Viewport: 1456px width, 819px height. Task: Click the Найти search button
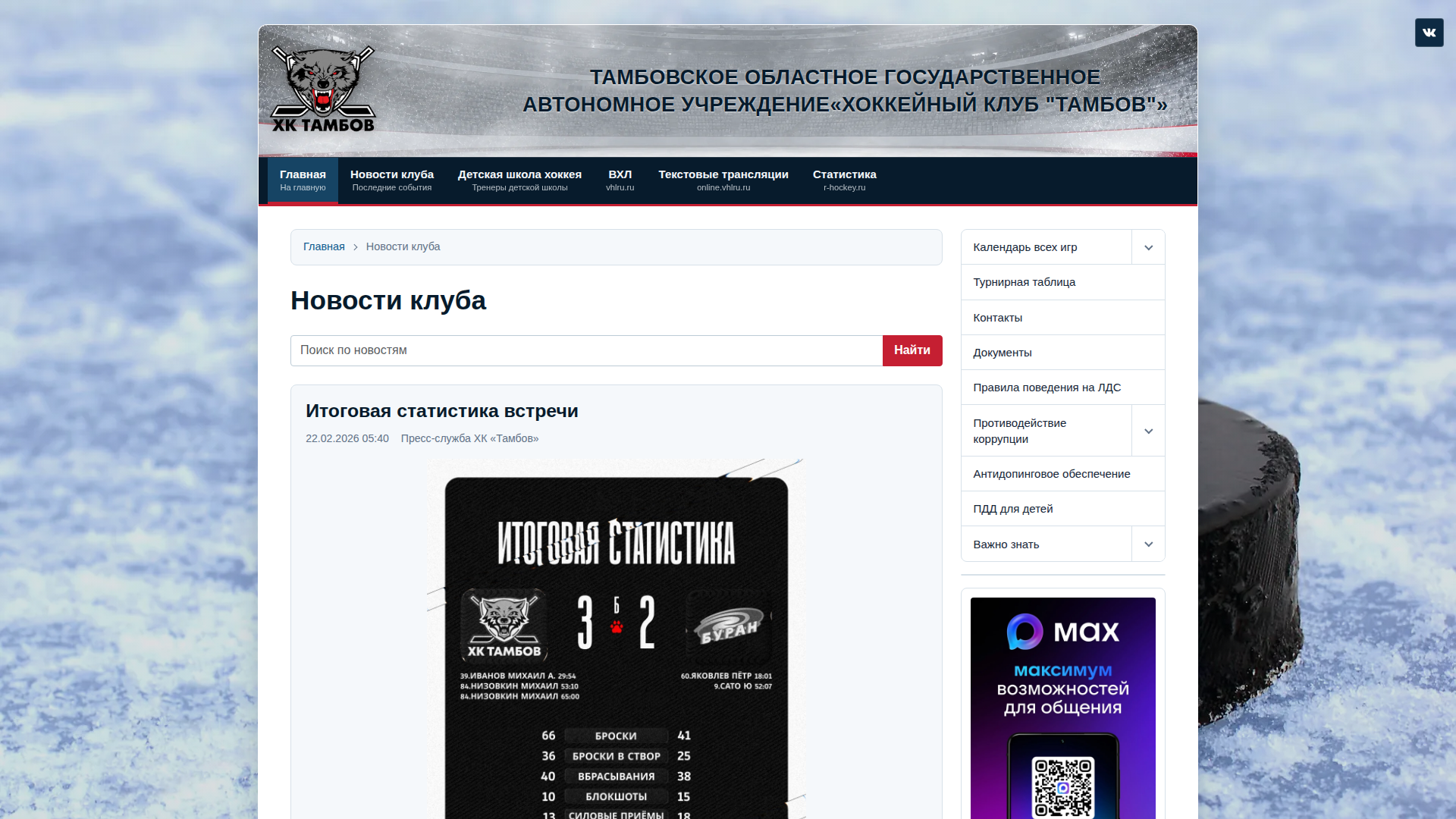click(x=912, y=350)
